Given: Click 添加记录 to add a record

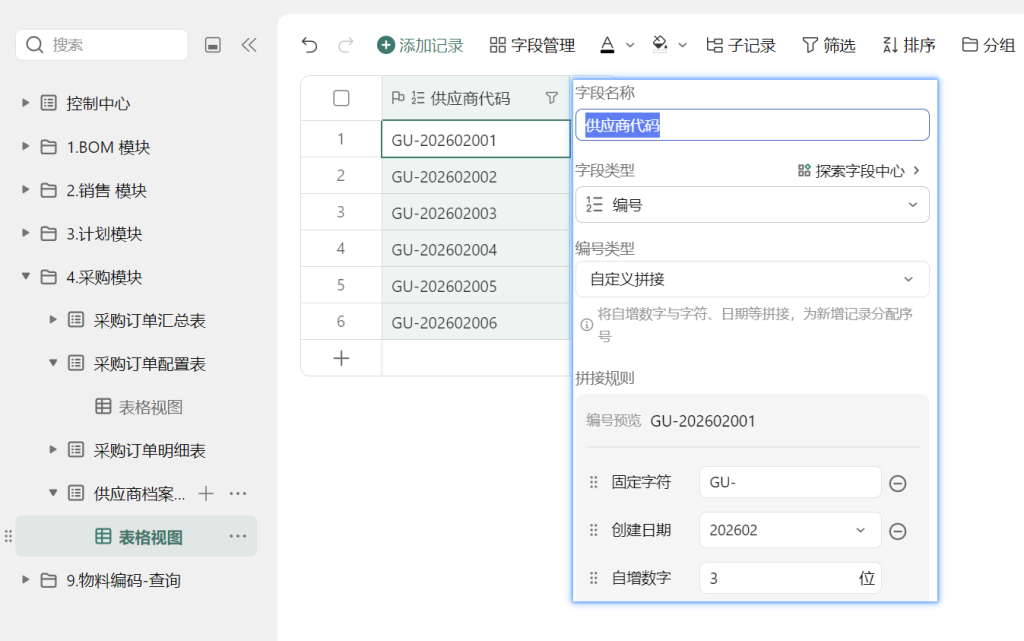Looking at the screenshot, I should point(420,45).
